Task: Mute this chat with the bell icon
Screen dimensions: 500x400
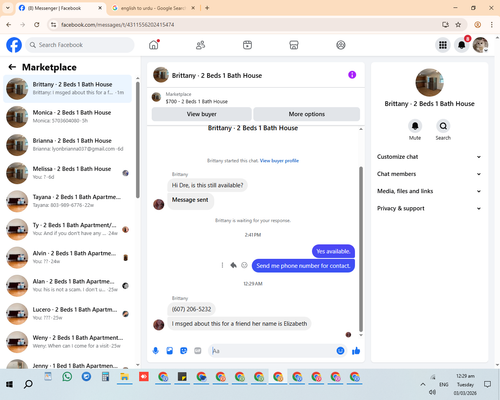Action: coord(415,126)
